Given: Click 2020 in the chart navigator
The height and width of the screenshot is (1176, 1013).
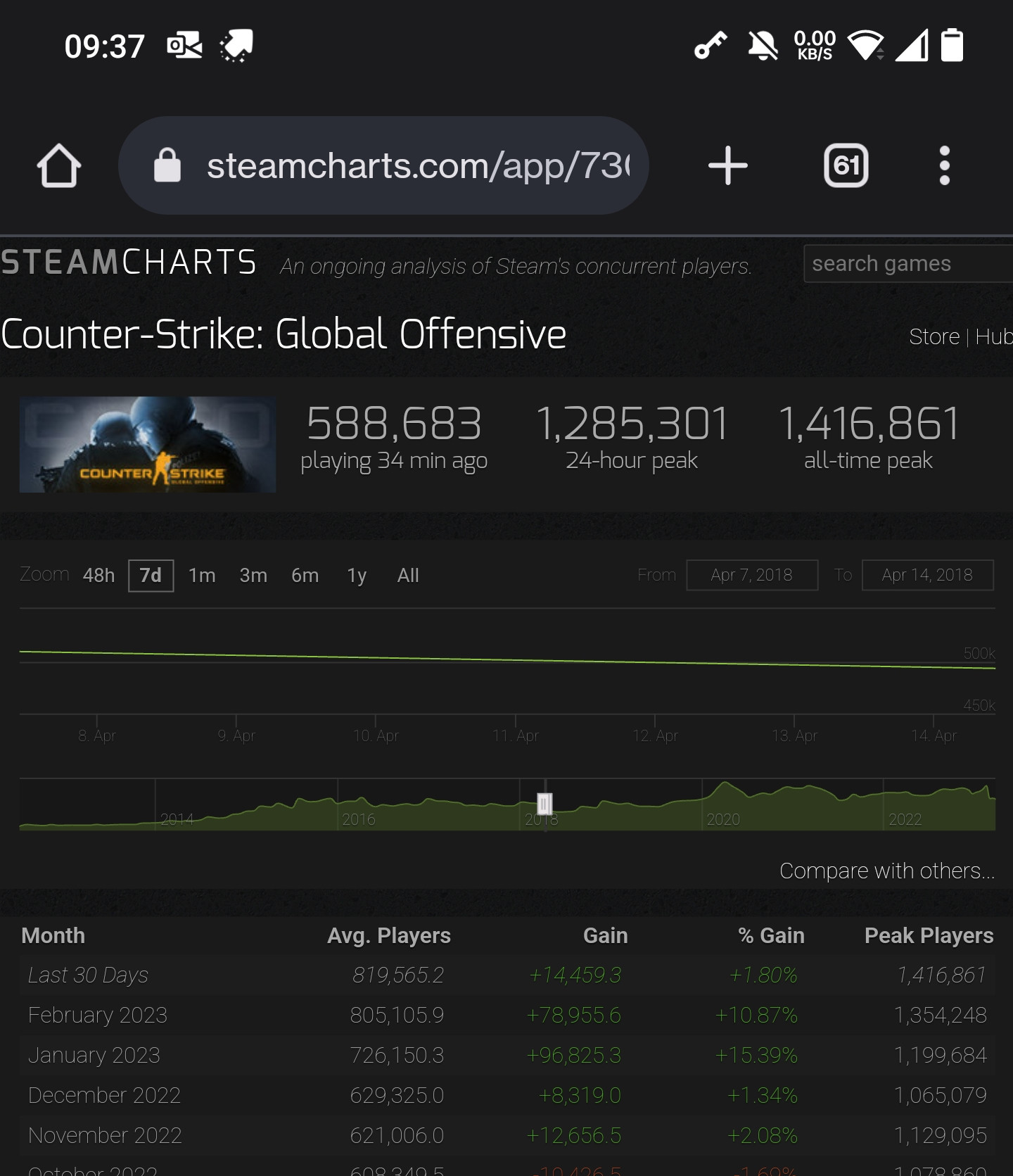Looking at the screenshot, I should click(x=723, y=819).
